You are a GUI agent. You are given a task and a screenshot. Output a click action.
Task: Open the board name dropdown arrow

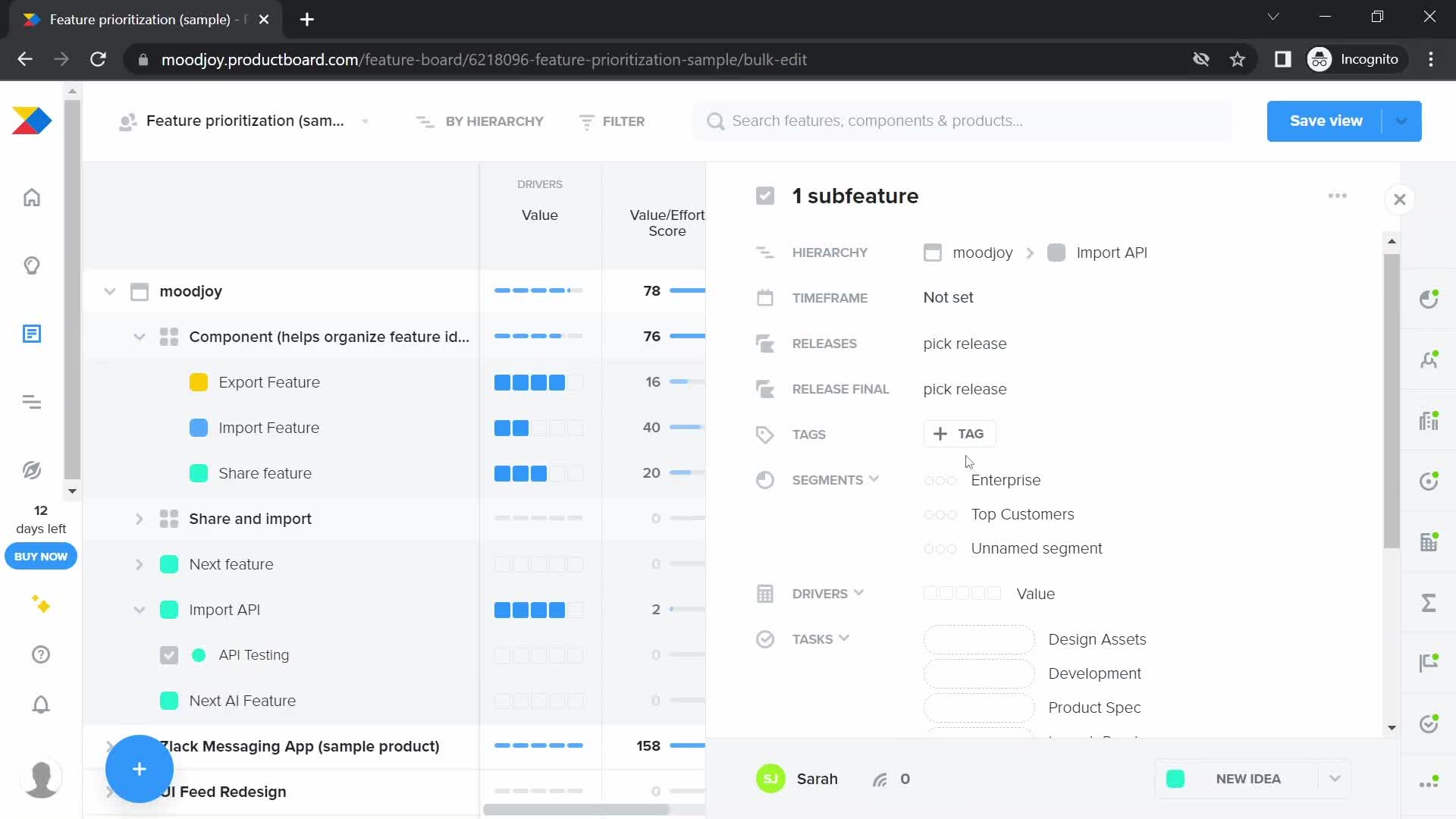365,121
